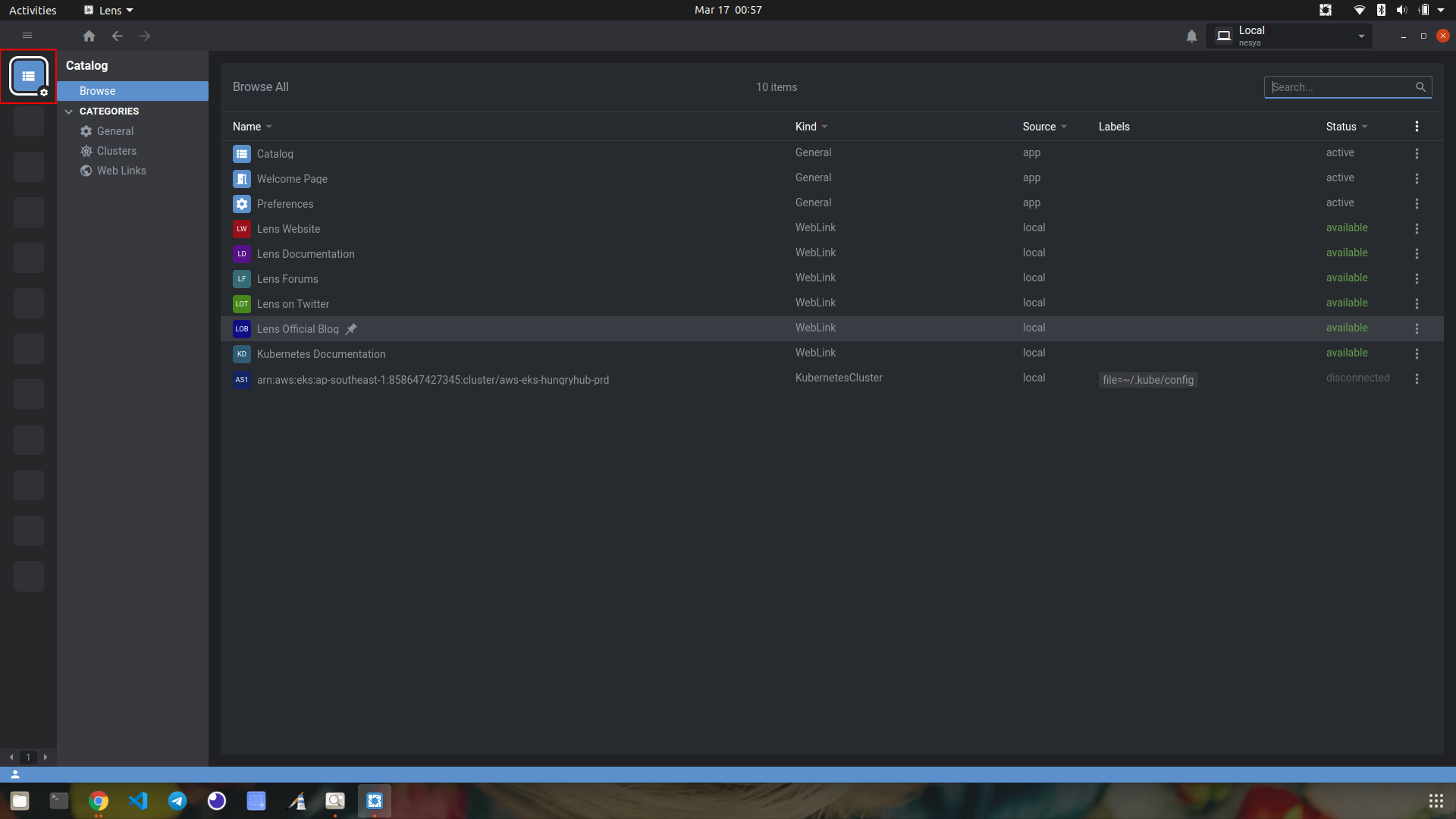The width and height of the screenshot is (1456, 819).
Task: Open Telegram from the dock
Action: coord(177,801)
